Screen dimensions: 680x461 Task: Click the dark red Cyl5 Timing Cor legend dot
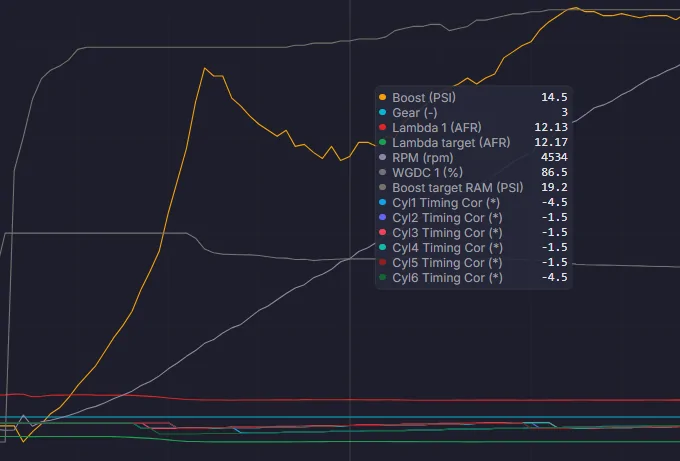click(x=382, y=262)
